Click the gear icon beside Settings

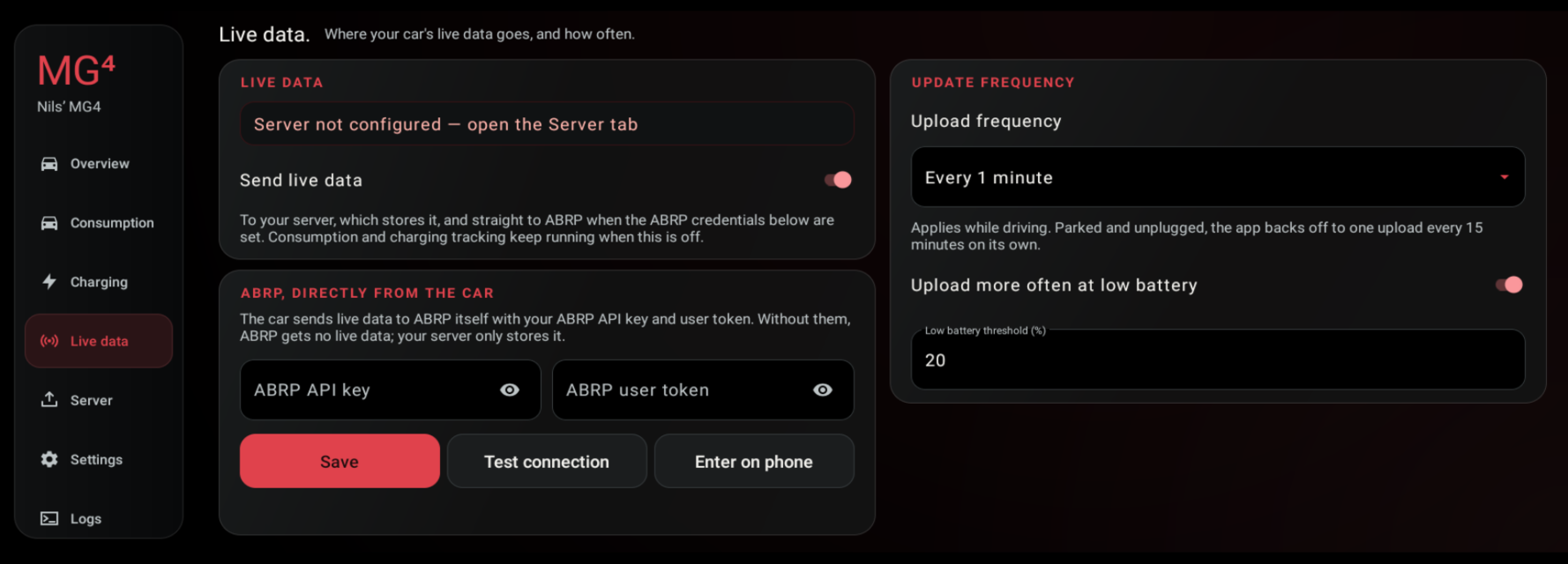pyautogui.click(x=49, y=459)
